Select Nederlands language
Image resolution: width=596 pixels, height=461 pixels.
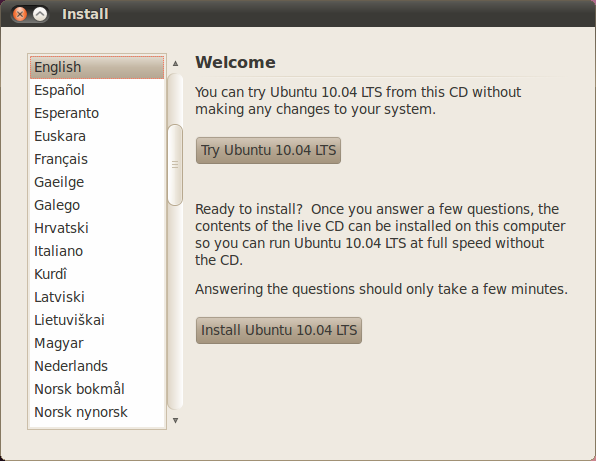pos(97,366)
